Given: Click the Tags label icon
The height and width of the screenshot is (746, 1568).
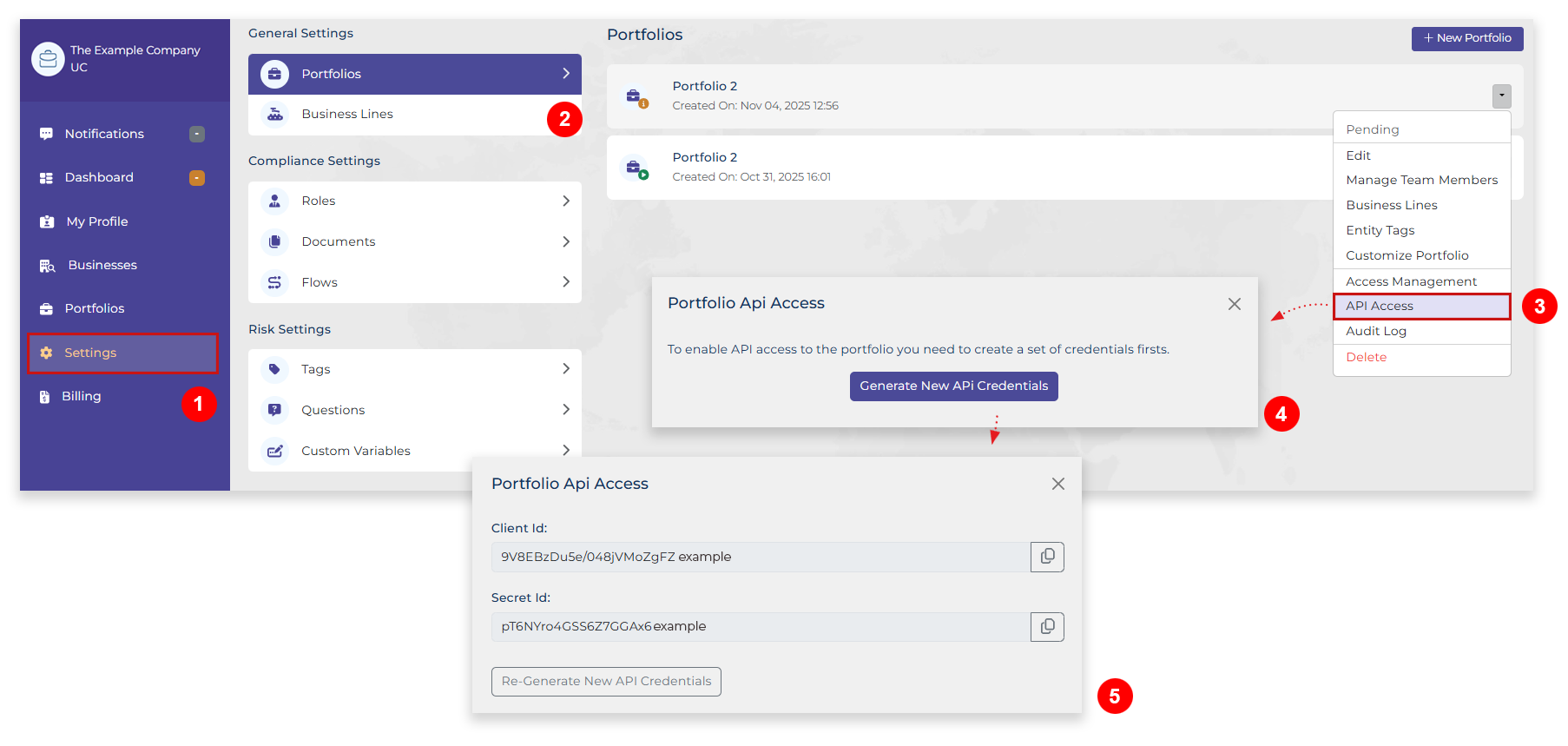Looking at the screenshot, I should pos(274,369).
